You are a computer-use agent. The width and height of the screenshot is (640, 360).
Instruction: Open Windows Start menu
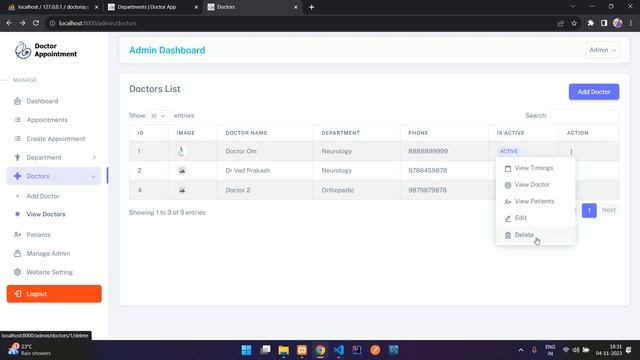click(x=247, y=350)
